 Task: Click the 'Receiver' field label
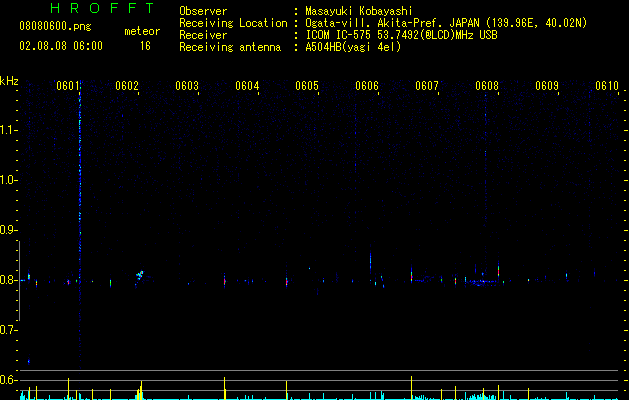pos(203,35)
